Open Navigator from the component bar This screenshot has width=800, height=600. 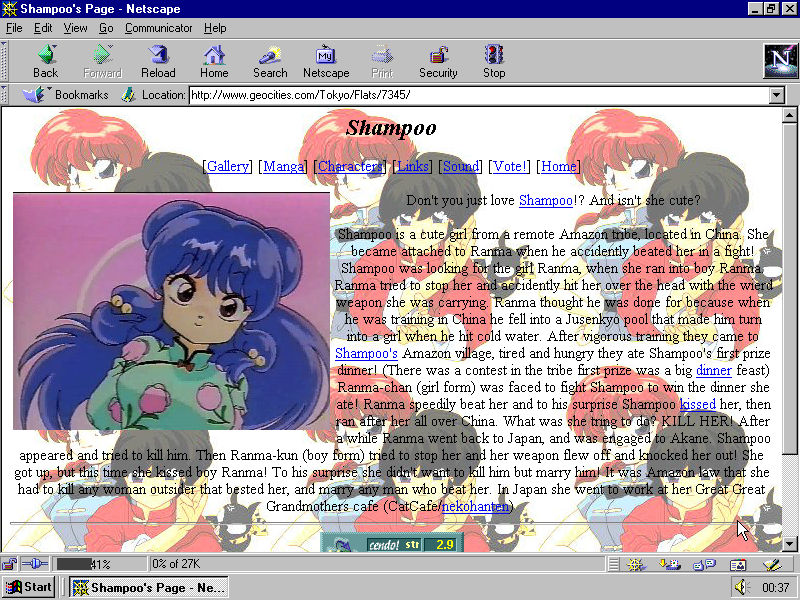(x=636, y=564)
